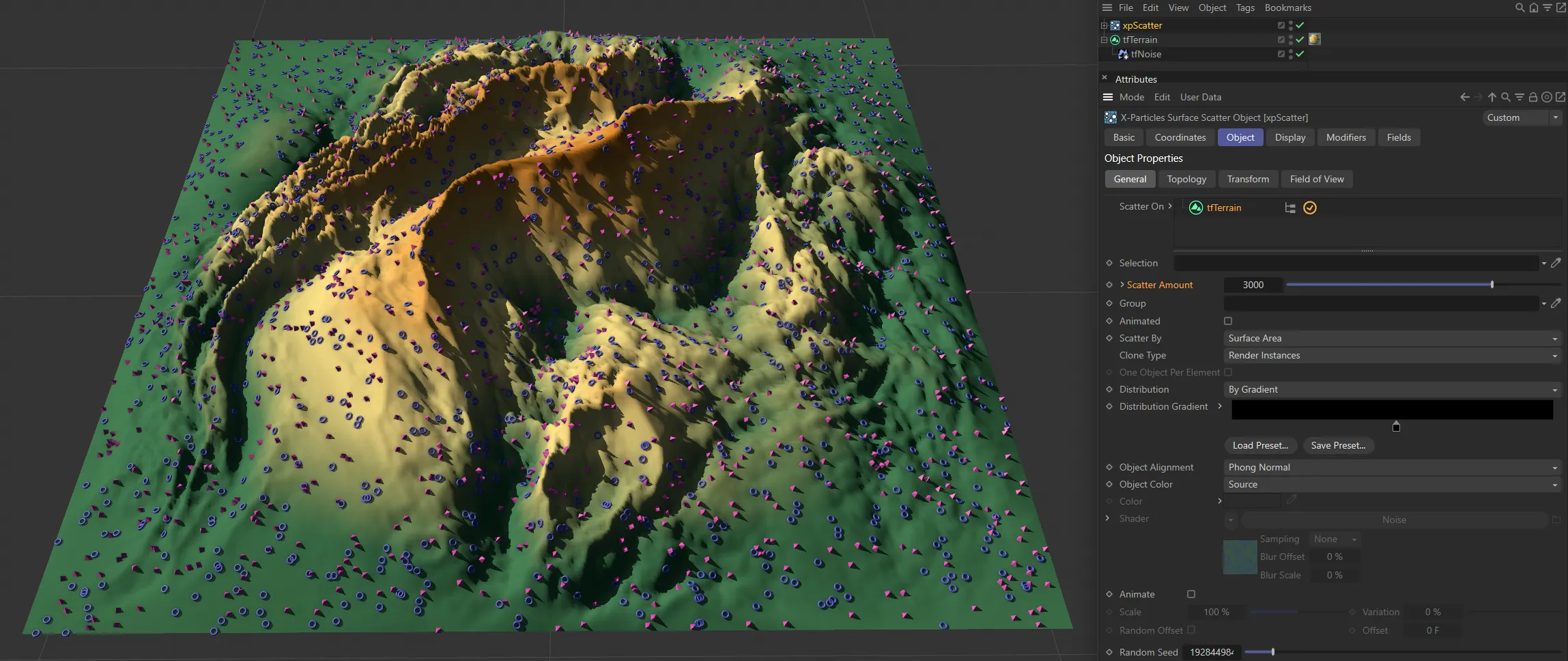Switch to the Topology tab
The width and height of the screenshot is (1568, 661).
[x=1186, y=179]
